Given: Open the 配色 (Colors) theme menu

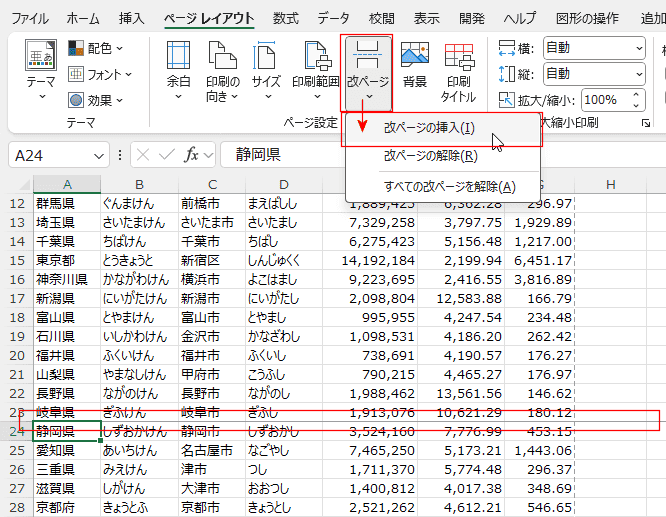Looking at the screenshot, I should coord(97,48).
